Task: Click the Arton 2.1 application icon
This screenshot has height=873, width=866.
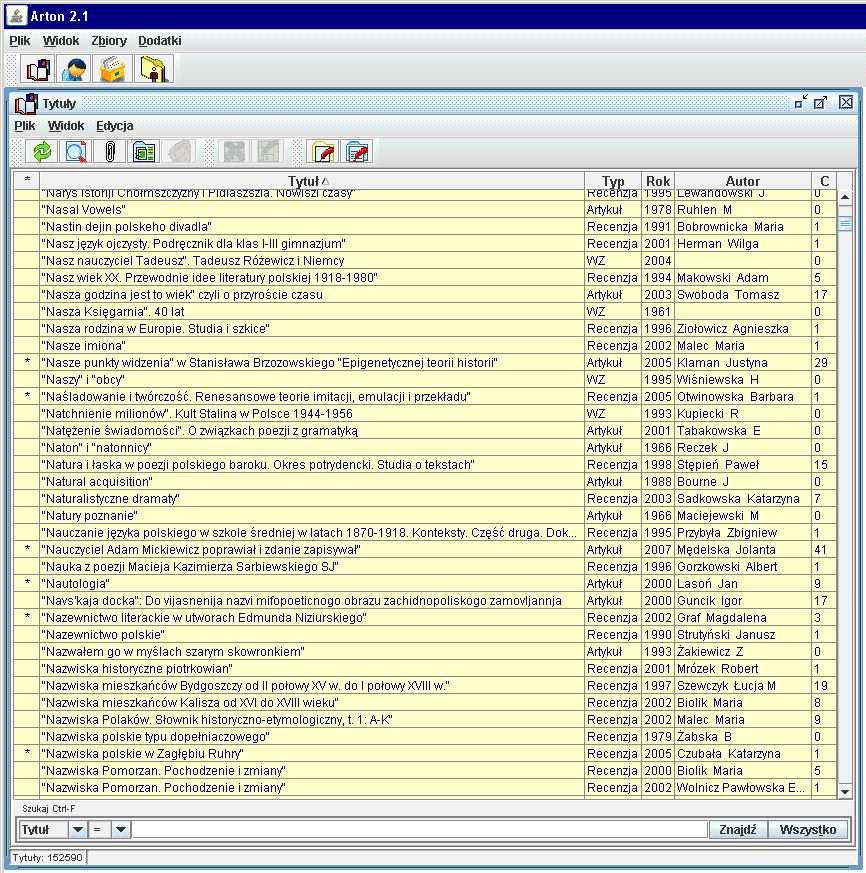Action: coord(16,16)
